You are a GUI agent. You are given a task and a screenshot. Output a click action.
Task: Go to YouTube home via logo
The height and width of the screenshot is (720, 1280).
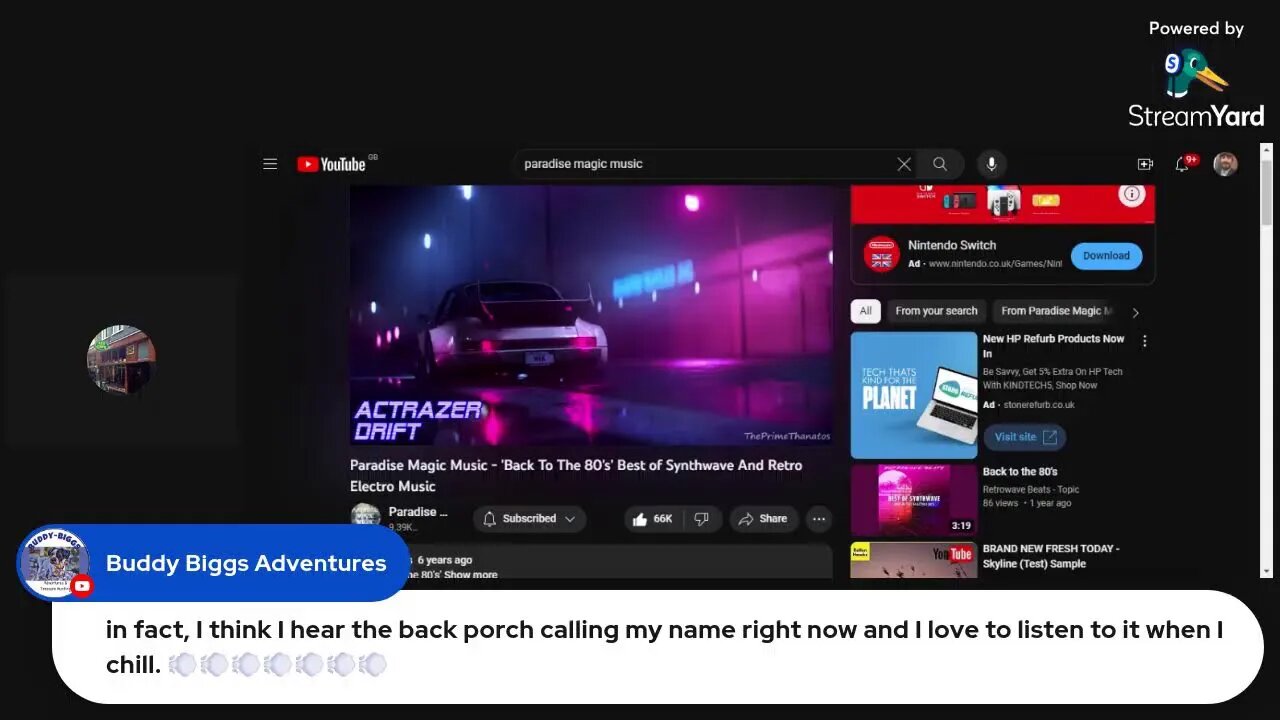(332, 164)
